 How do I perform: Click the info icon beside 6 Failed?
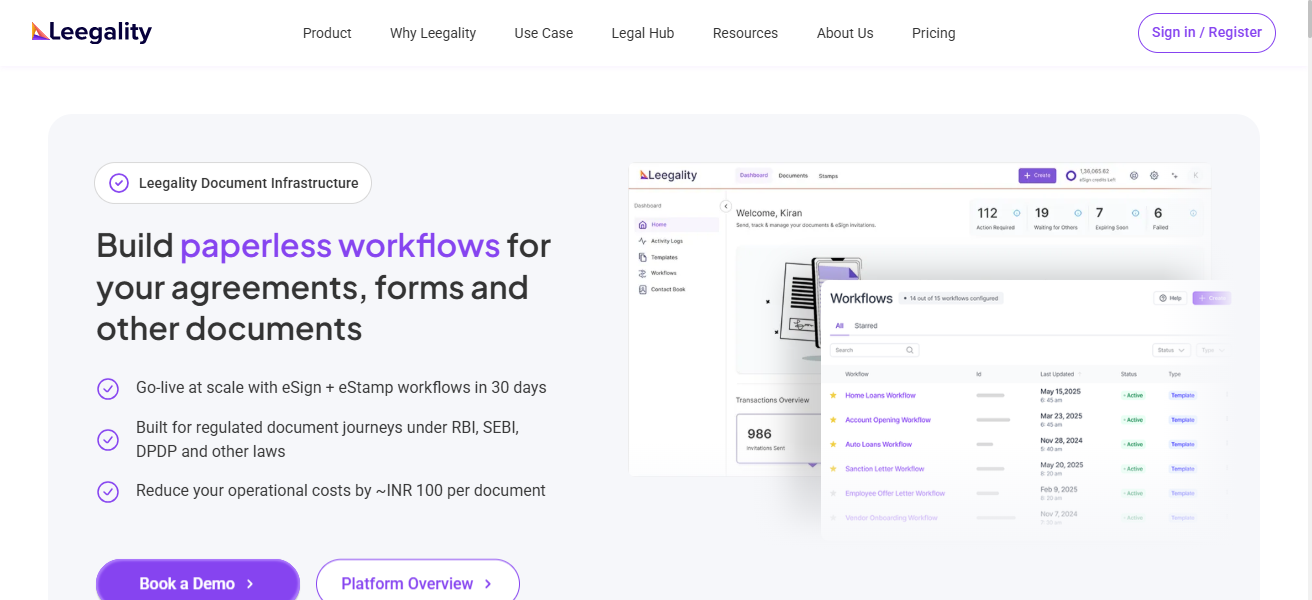coord(1193,213)
